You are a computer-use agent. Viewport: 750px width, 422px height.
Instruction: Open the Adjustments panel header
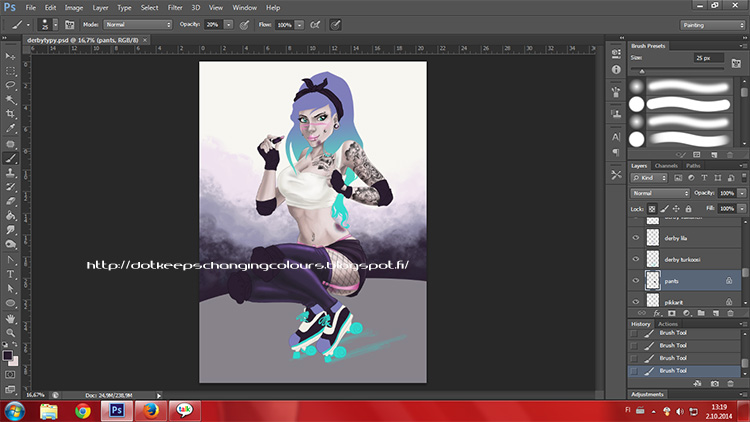[x=647, y=394]
